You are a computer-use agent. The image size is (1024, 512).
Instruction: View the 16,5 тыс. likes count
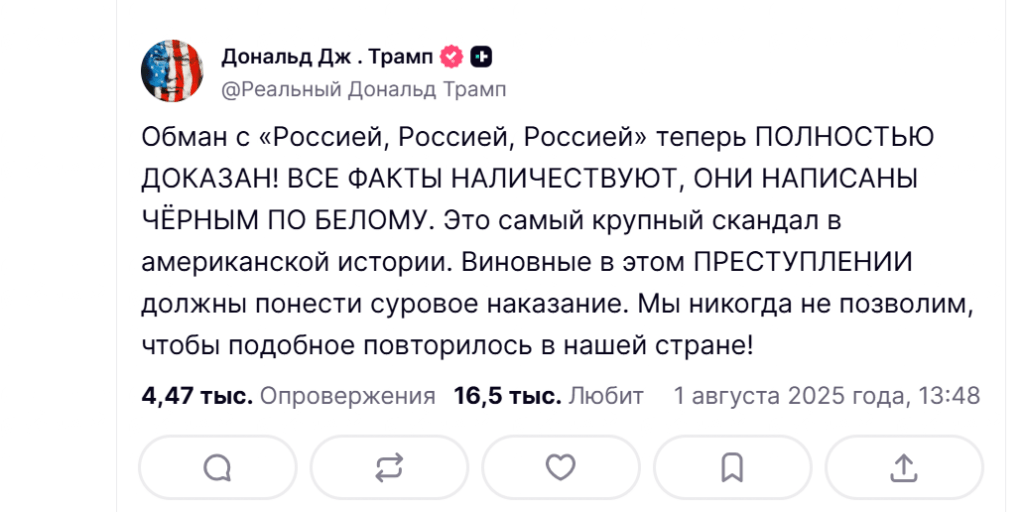point(507,396)
